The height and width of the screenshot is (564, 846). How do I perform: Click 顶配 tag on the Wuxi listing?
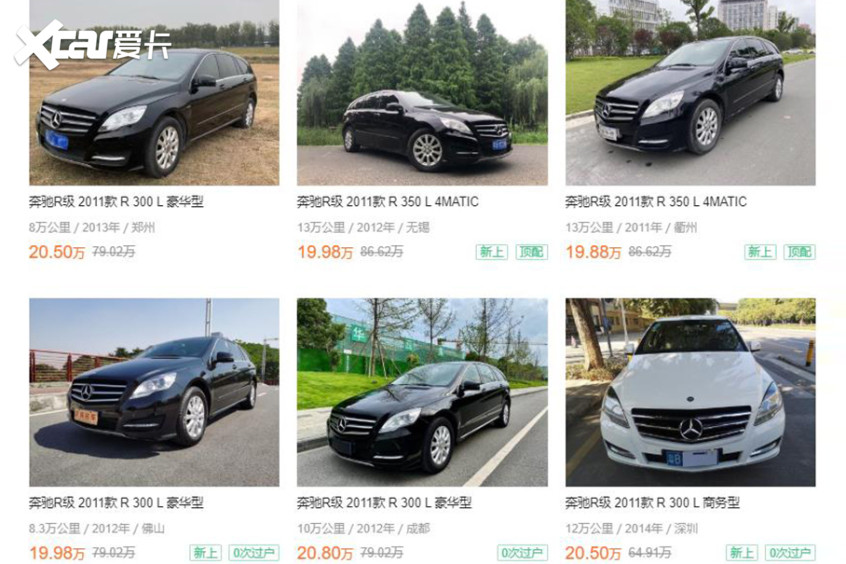(x=531, y=252)
